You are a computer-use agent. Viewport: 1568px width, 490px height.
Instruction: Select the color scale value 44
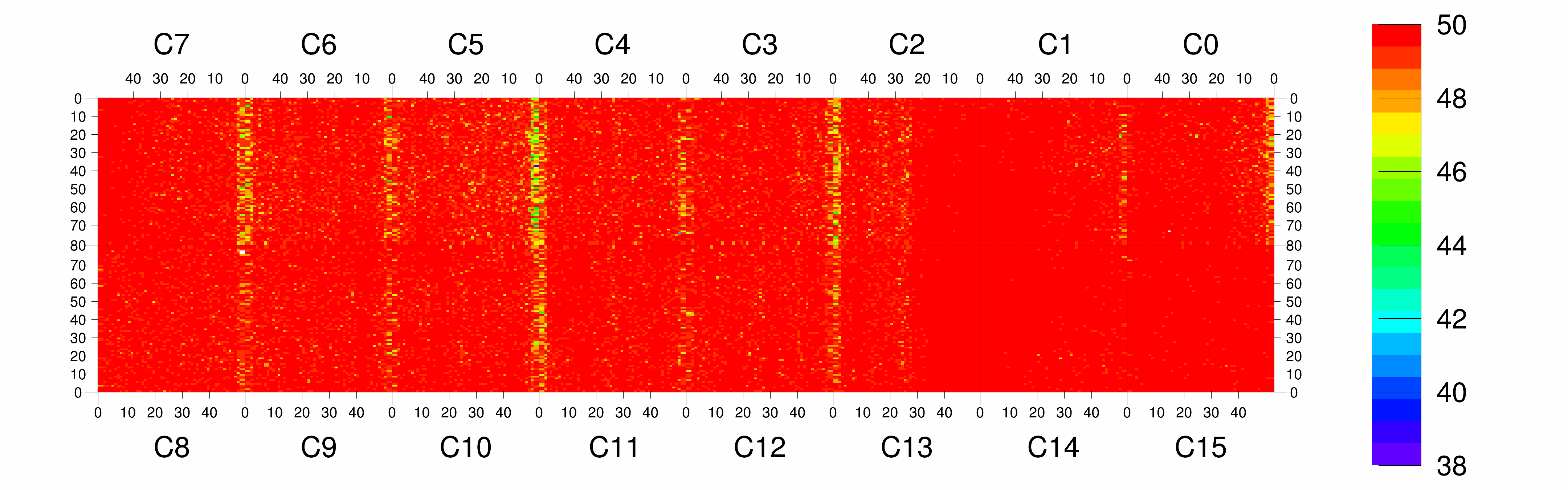[1452, 246]
